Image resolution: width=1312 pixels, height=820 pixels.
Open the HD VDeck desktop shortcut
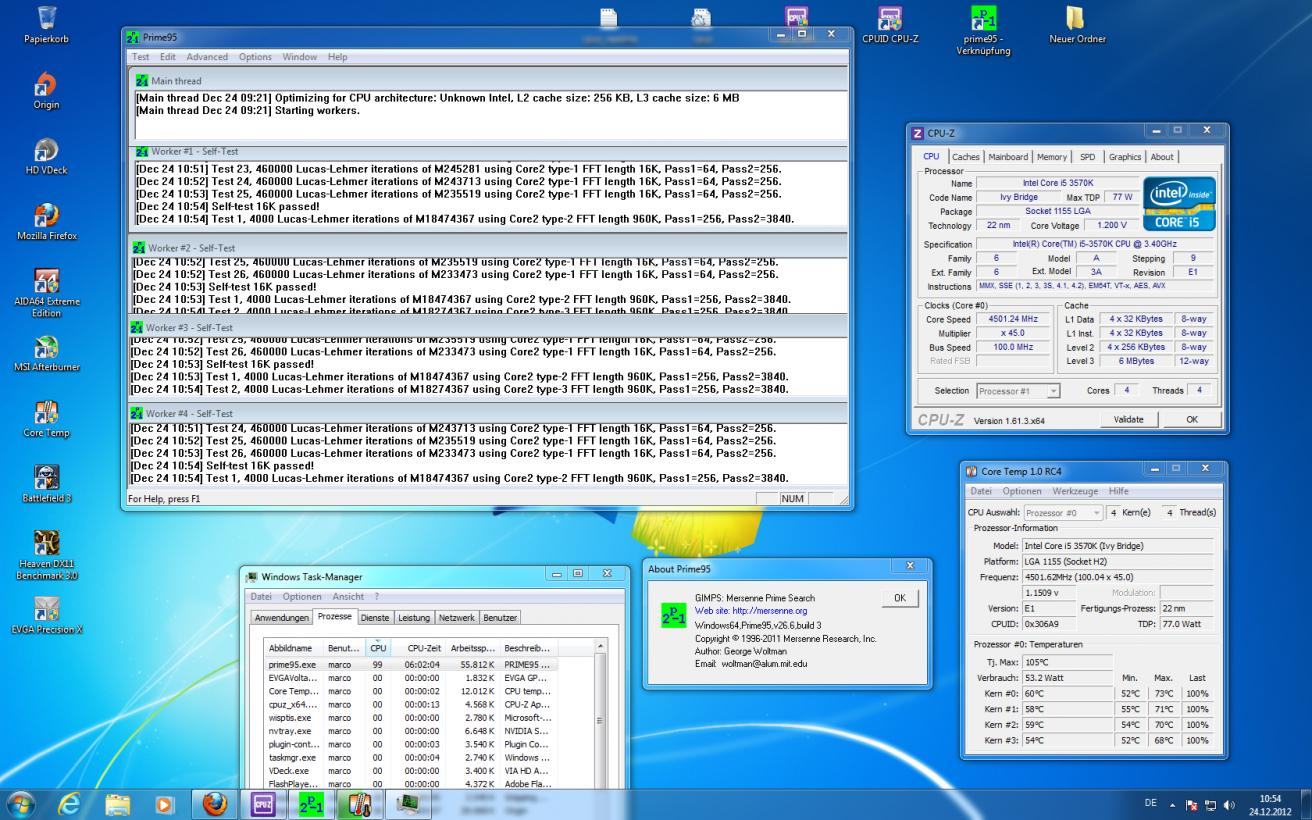coord(47,156)
